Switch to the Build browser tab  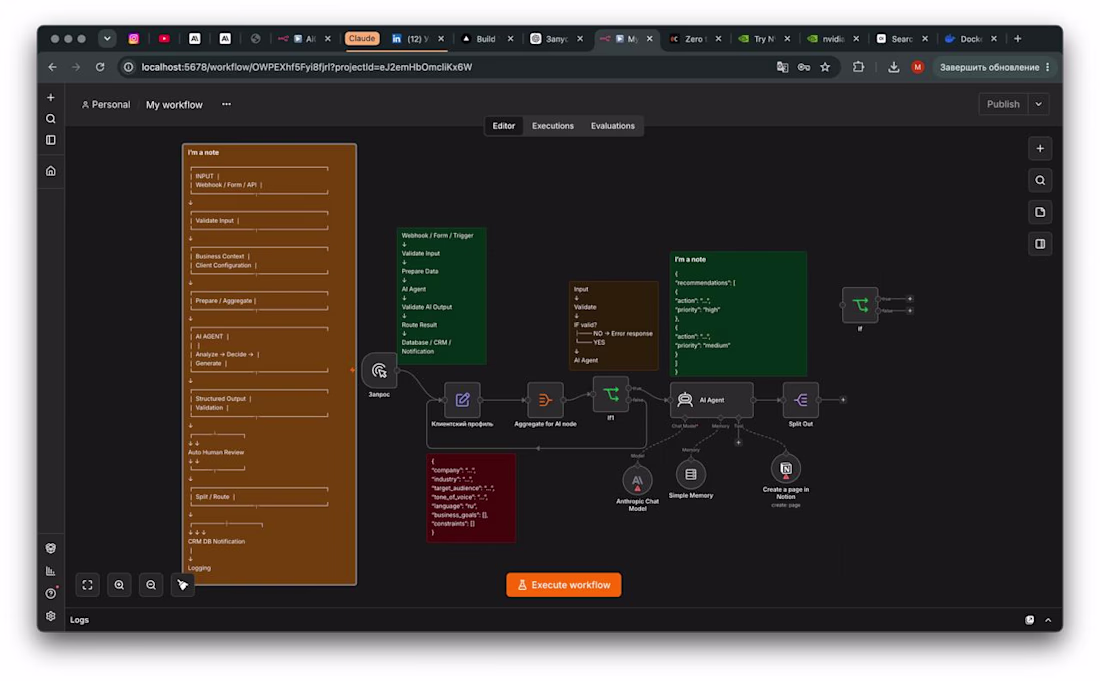[x=485, y=39]
